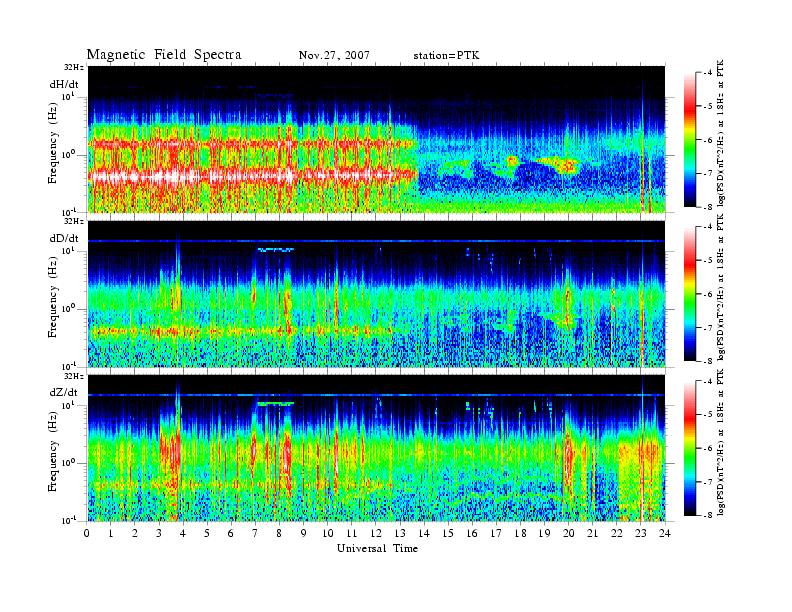
Task: Click hour 14 on the Universal Time axis
Action: [x=424, y=533]
